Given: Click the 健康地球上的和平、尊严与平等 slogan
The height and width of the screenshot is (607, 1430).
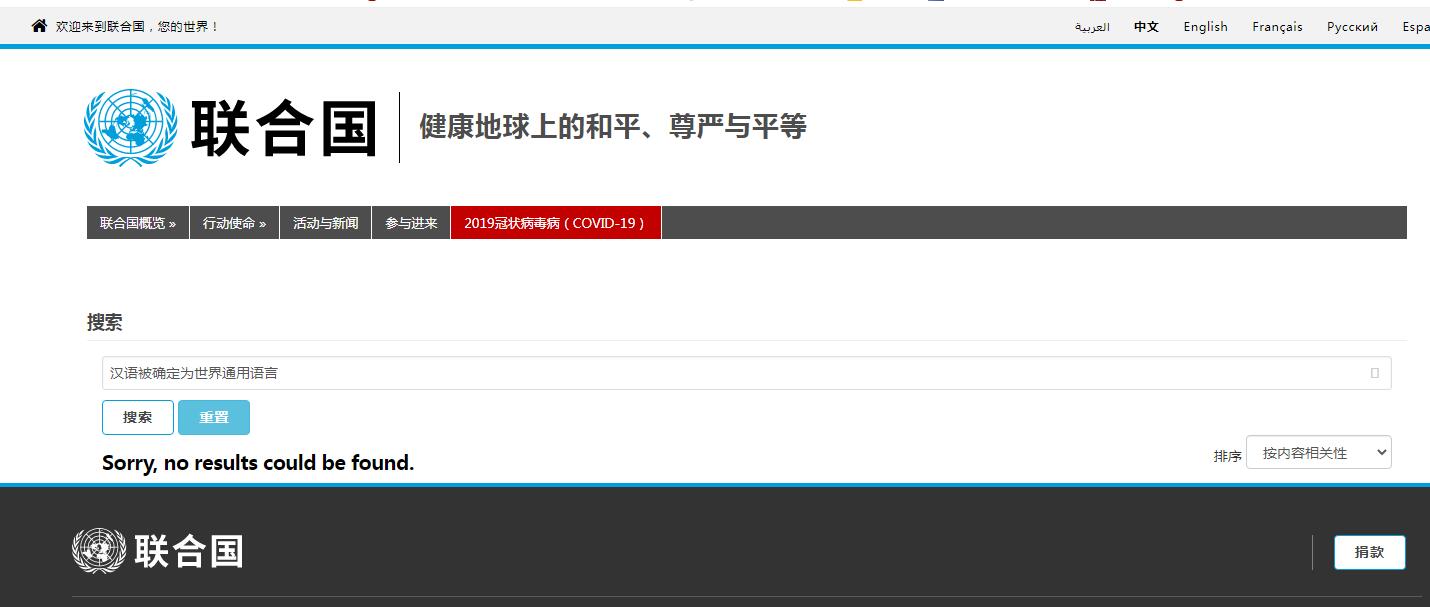Looking at the screenshot, I should coord(612,127).
